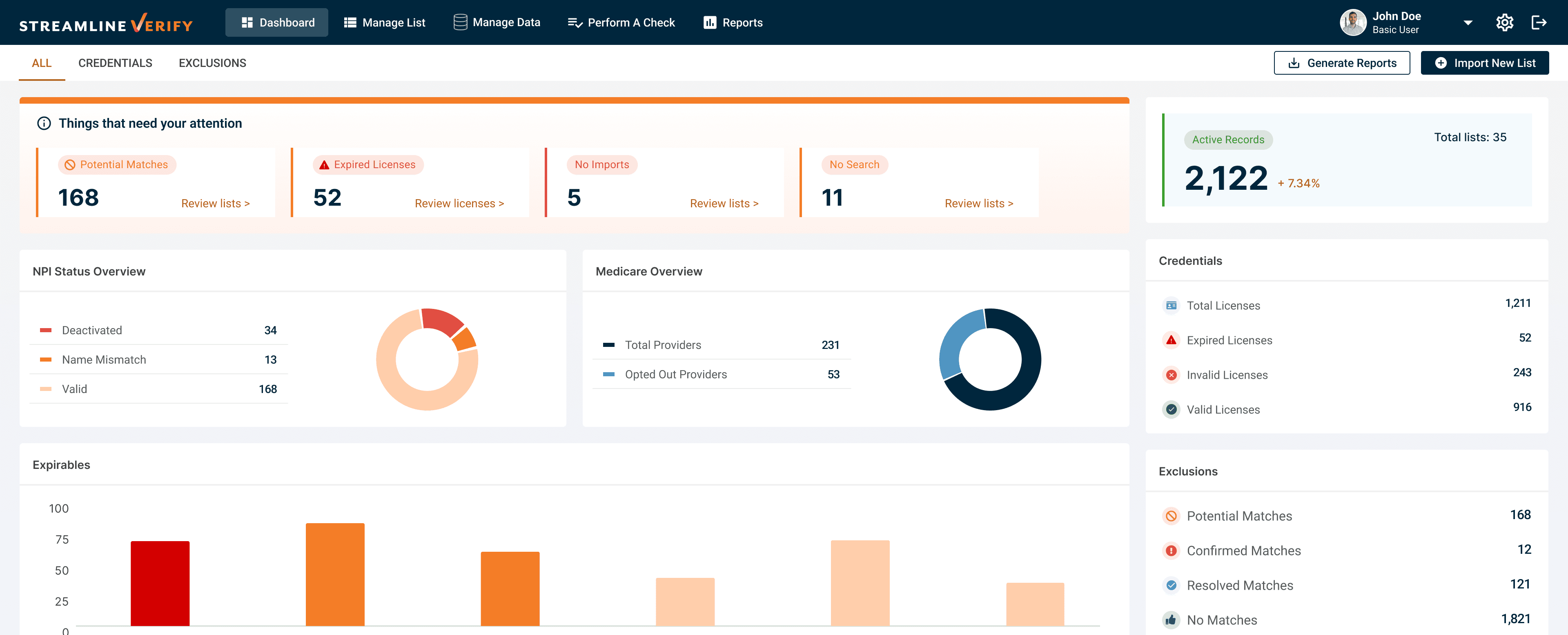This screenshot has width=1568, height=635.
Task: Click the Generate Reports button
Action: coord(1341,63)
